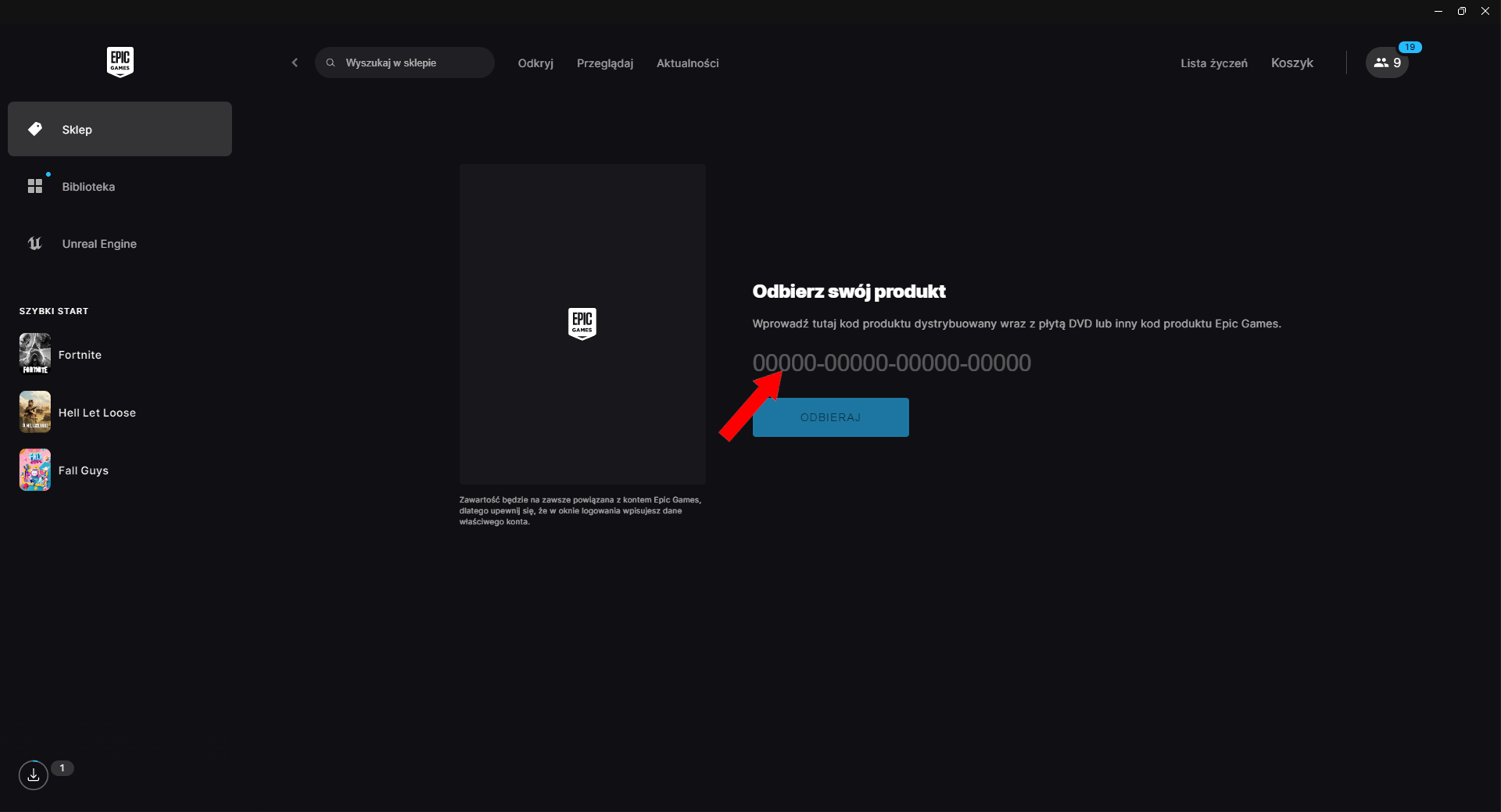Click the Hell Let Loose thumbnail
Image resolution: width=1501 pixels, height=812 pixels.
[x=35, y=412]
